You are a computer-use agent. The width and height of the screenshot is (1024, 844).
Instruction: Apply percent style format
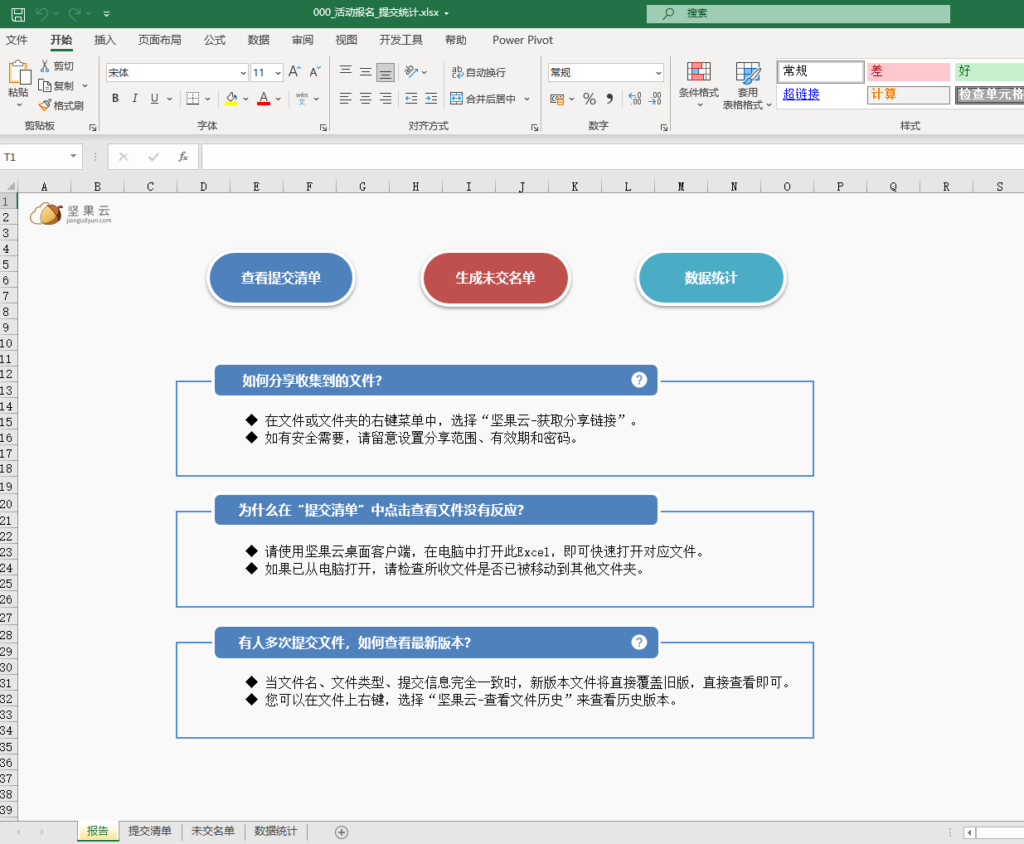(x=590, y=99)
